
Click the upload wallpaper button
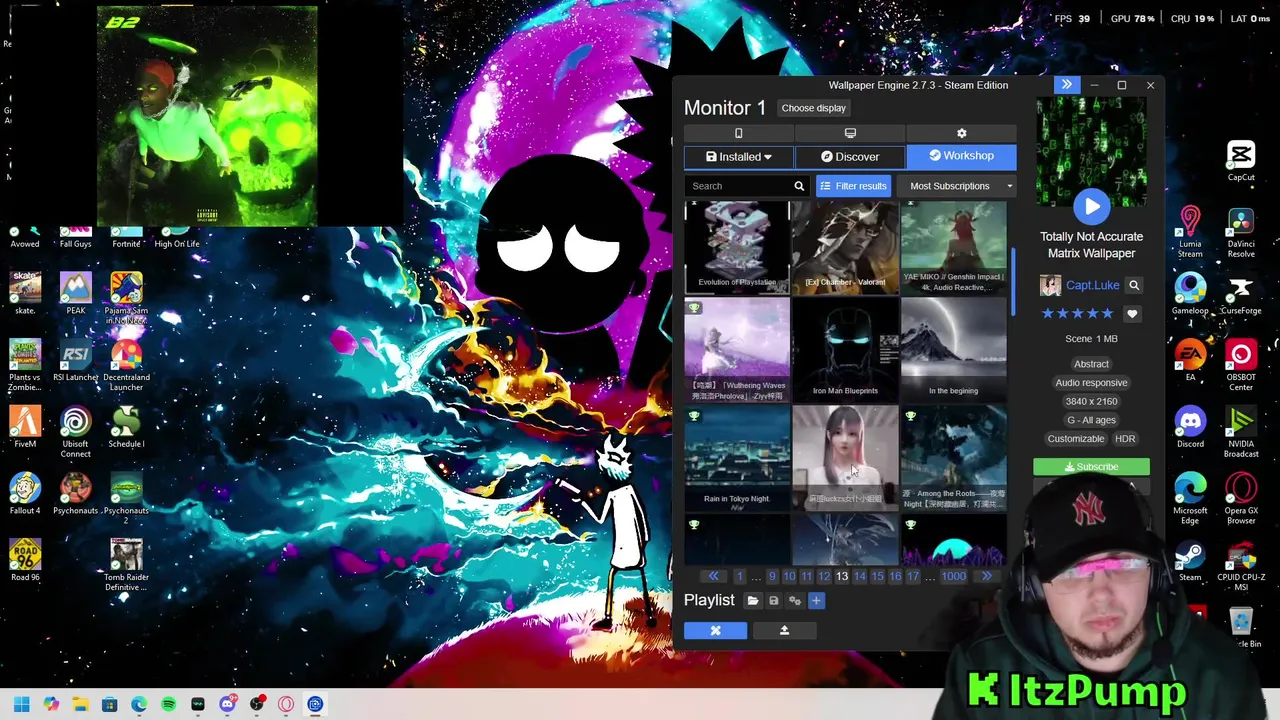pyautogui.click(x=784, y=630)
